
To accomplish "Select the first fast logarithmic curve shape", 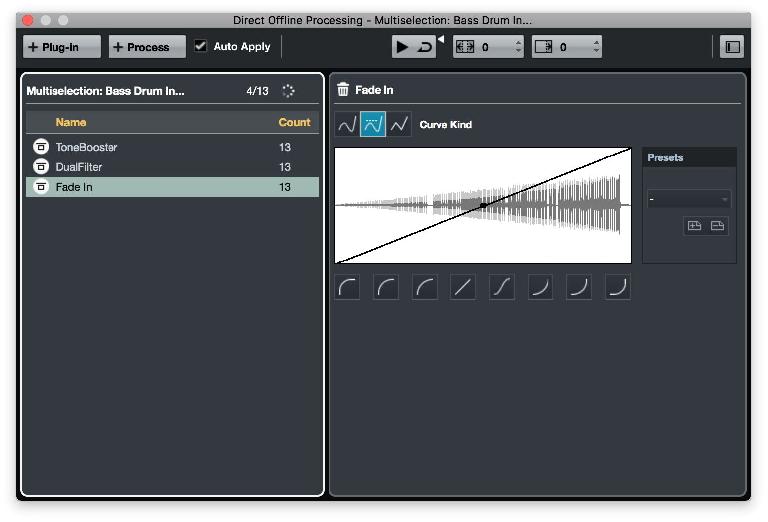I will click(x=347, y=287).
